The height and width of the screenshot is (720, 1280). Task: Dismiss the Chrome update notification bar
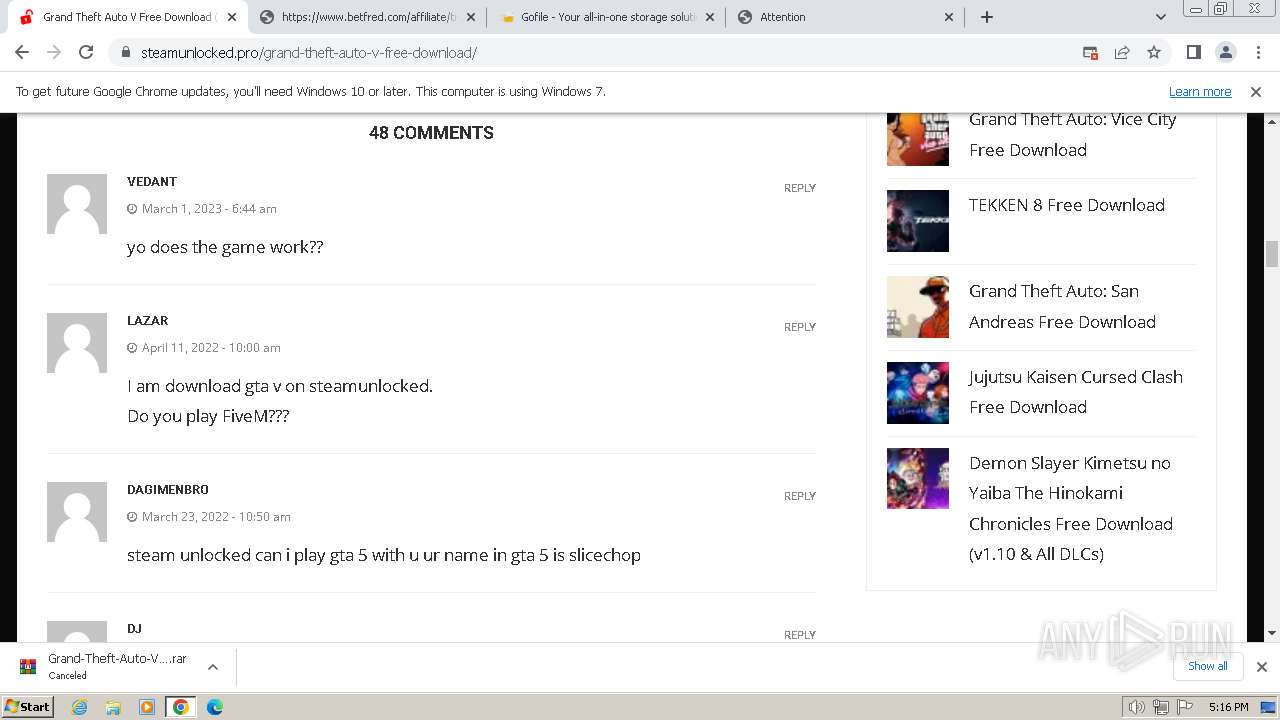pos(1256,91)
